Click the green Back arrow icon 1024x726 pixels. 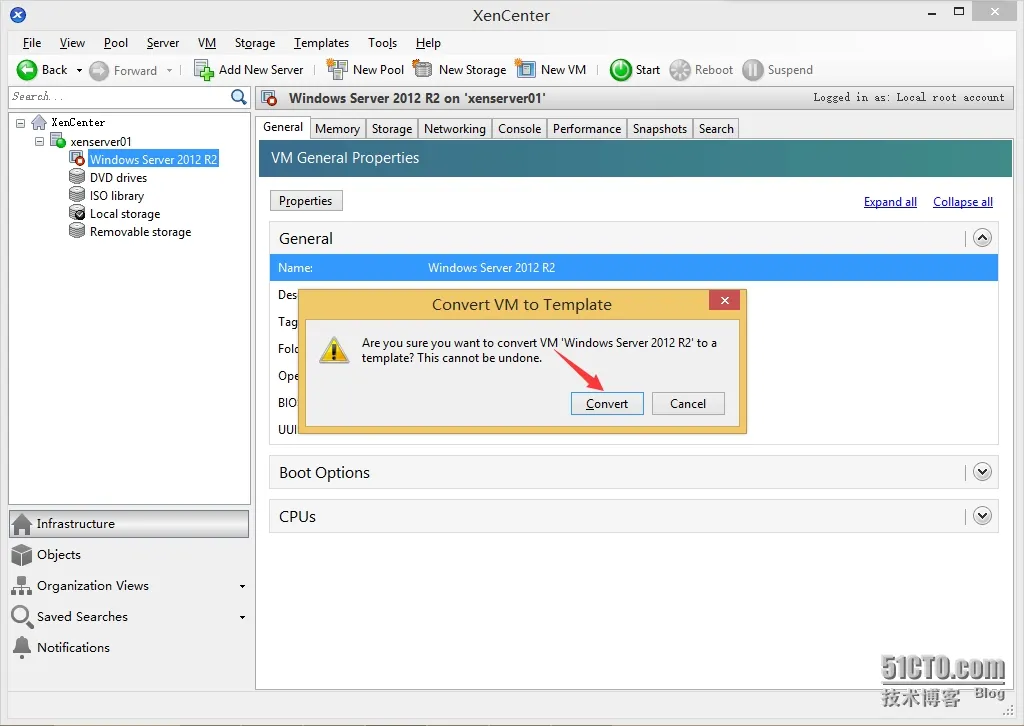click(27, 70)
